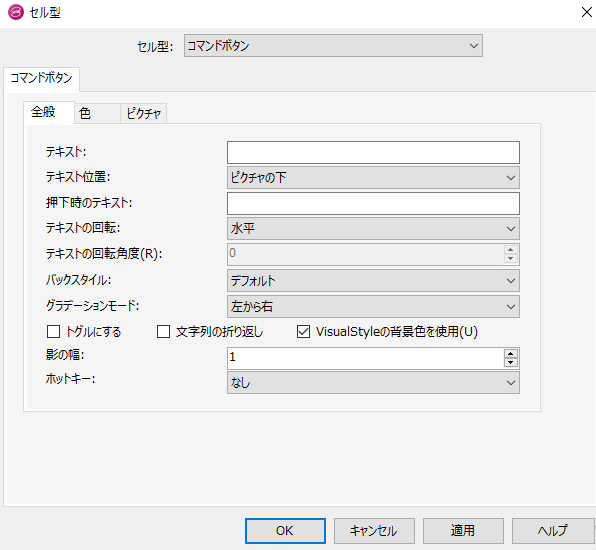The width and height of the screenshot is (596, 550).
Task: Enable the トグルにする checkbox
Action: tap(53, 331)
